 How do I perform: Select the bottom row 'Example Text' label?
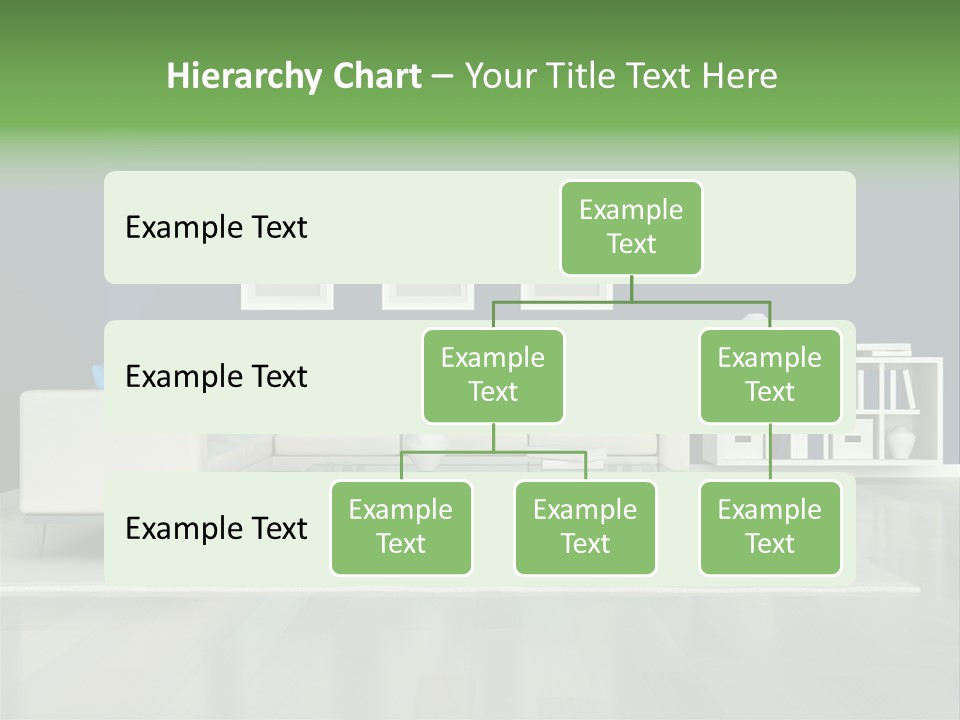(x=216, y=529)
